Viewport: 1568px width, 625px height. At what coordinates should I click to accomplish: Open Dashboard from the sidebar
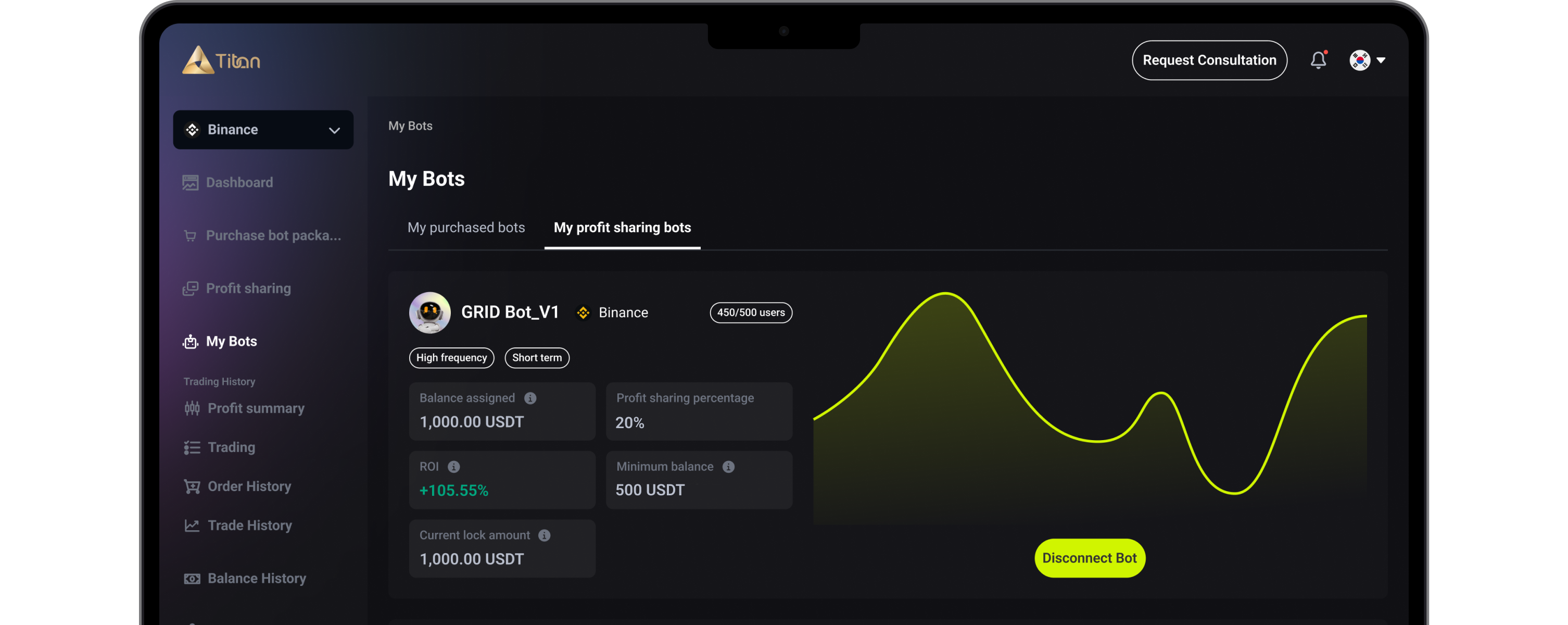pos(238,182)
